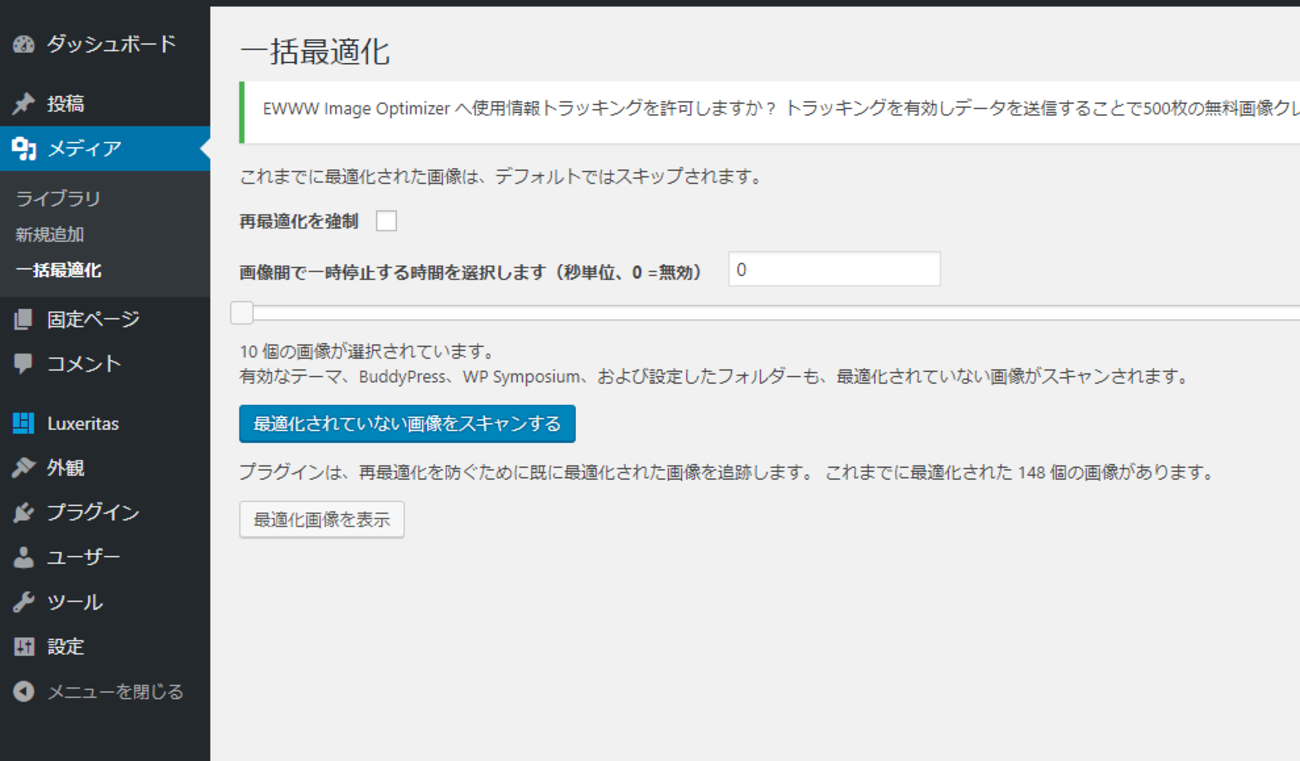Enable the 再最適化を強制 checkbox
The image size is (1300, 761).
coord(386,221)
